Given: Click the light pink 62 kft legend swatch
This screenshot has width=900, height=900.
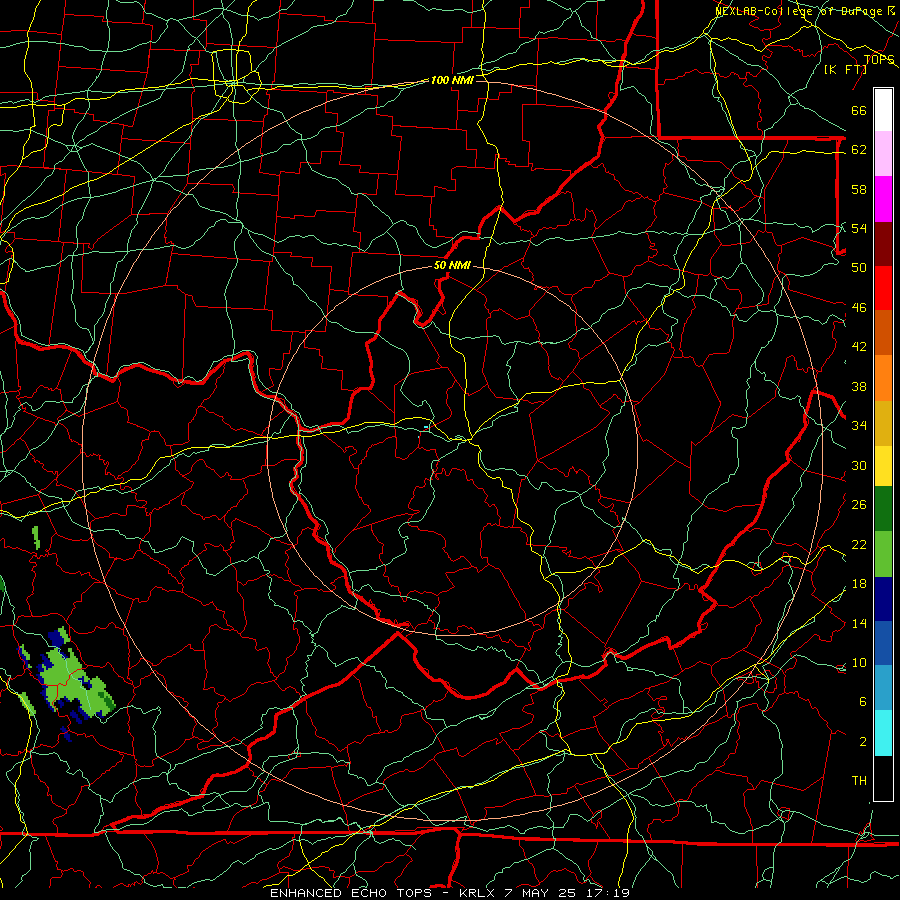Looking at the screenshot, I should click(883, 154).
